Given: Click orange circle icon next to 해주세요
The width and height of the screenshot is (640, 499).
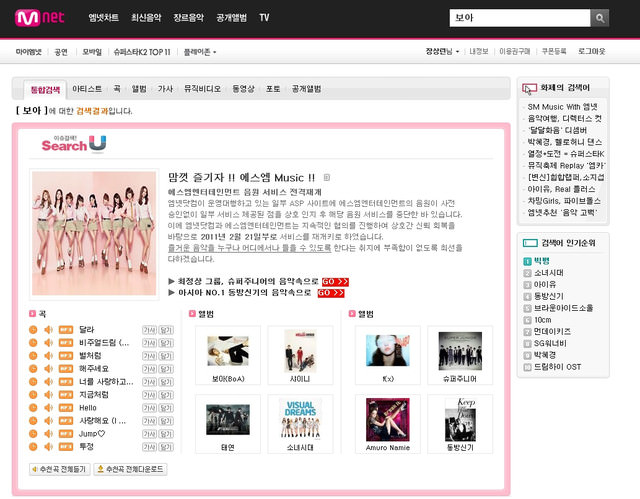Looking at the screenshot, I should (x=33, y=369).
